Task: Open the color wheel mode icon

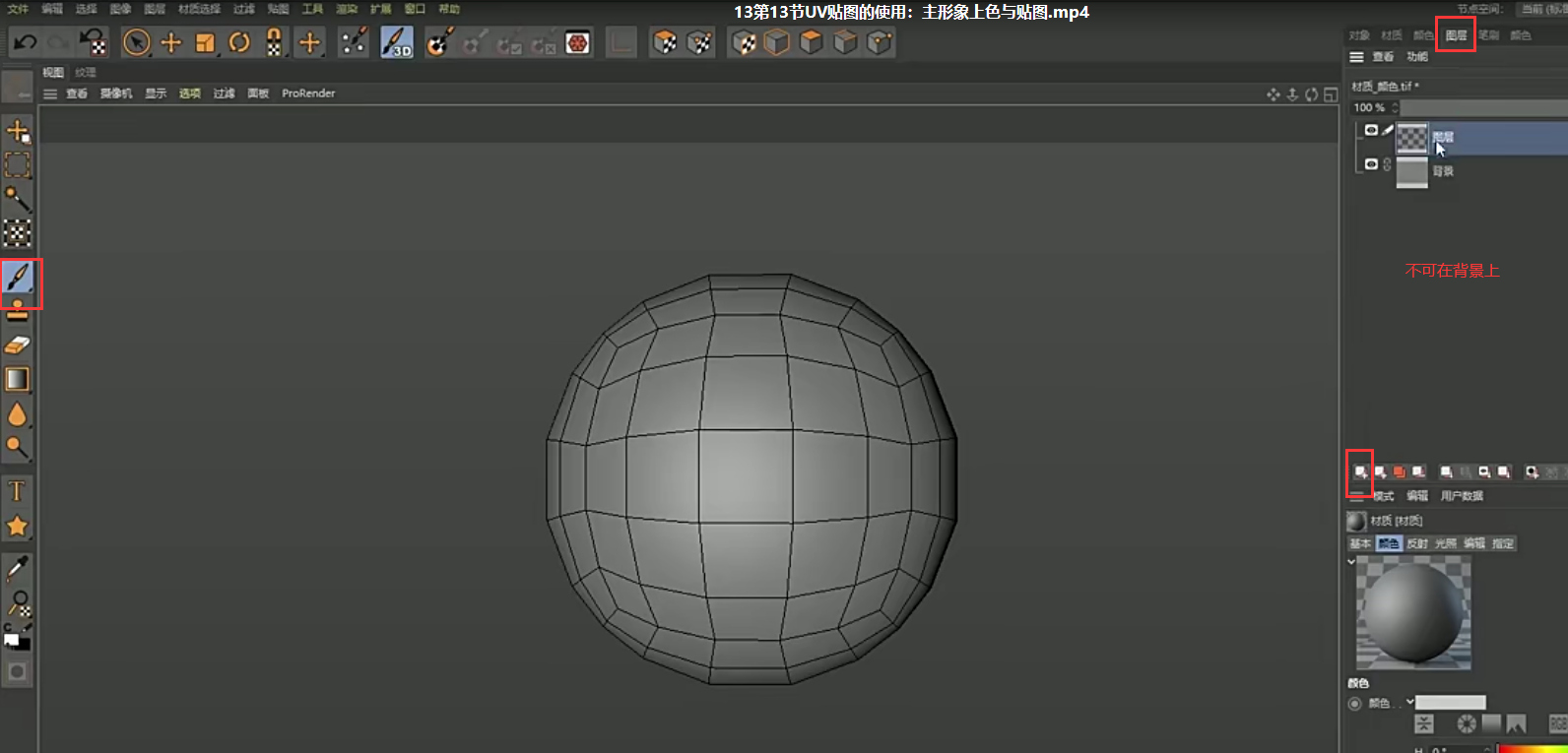Action: [x=1467, y=724]
